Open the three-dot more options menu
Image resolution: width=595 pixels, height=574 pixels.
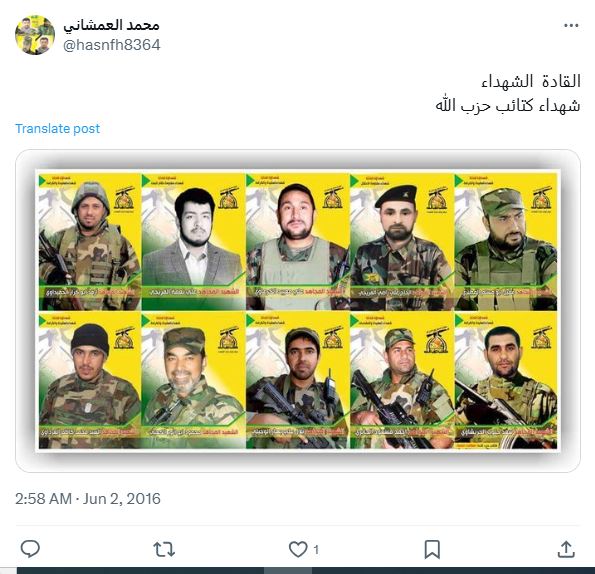(571, 26)
